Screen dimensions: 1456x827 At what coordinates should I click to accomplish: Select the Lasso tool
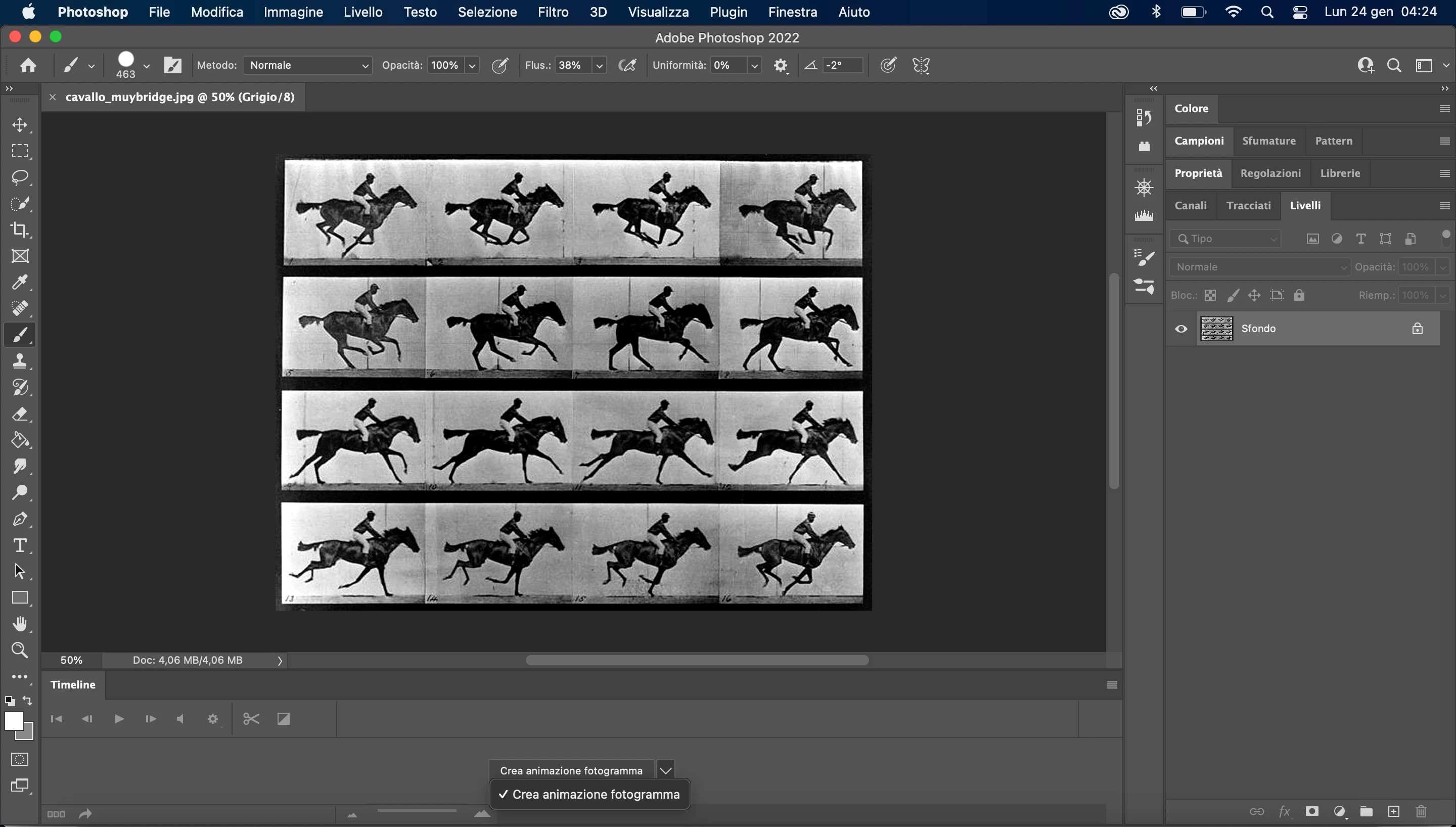pos(20,178)
